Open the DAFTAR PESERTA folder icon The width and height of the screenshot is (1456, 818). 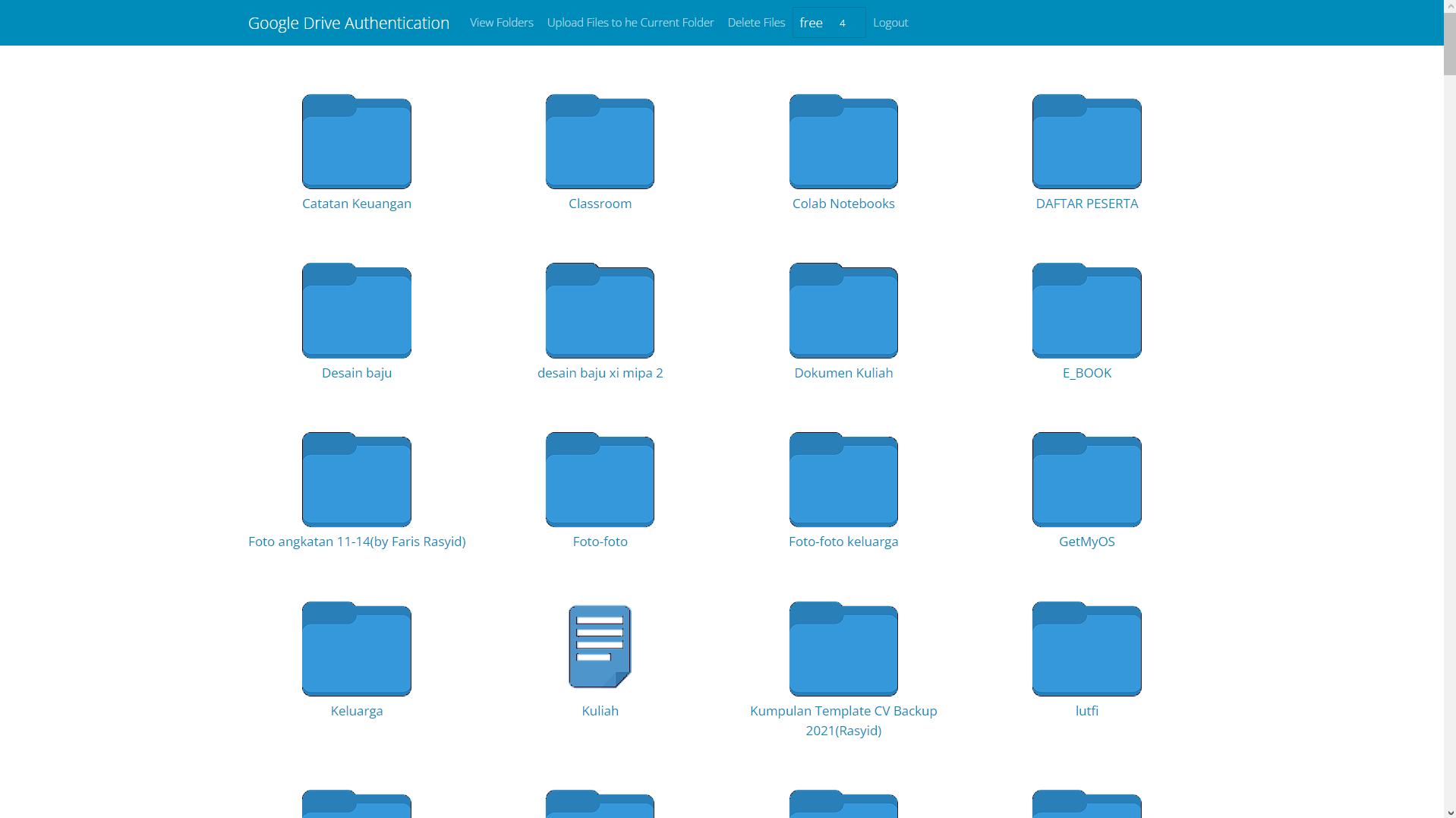pyautogui.click(x=1087, y=141)
